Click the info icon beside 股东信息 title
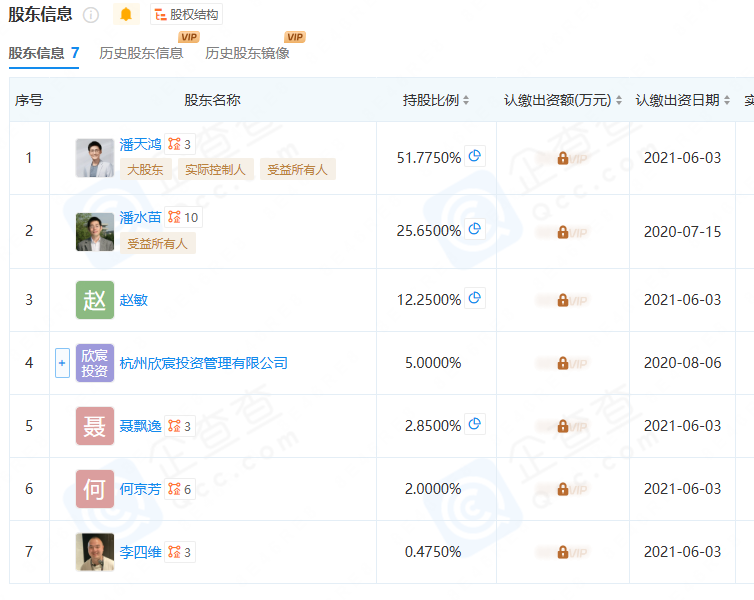This screenshot has width=754, height=600. (x=91, y=15)
